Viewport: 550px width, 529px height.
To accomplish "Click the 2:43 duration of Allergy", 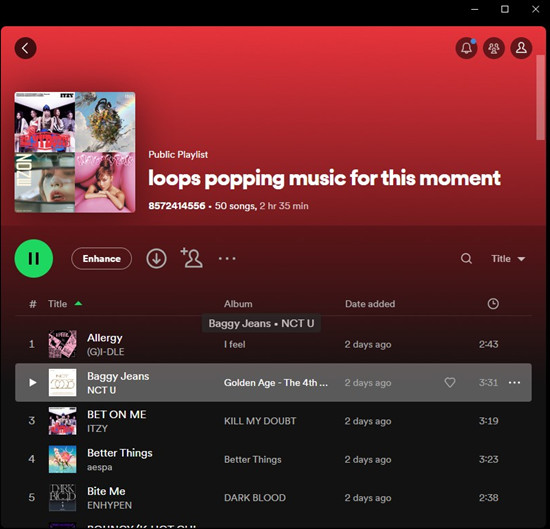I will [x=489, y=344].
